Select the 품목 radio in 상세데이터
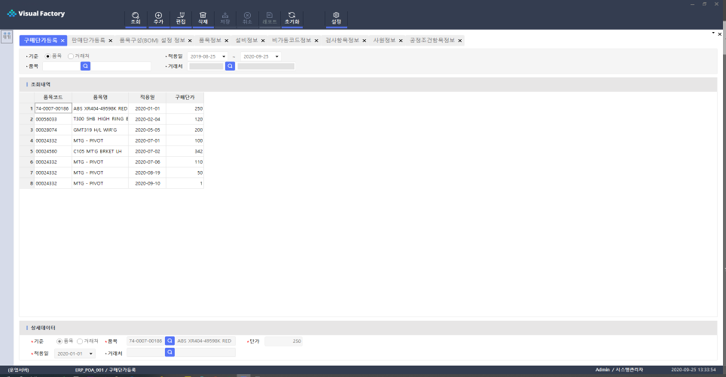The width and height of the screenshot is (726, 377). coord(59,341)
